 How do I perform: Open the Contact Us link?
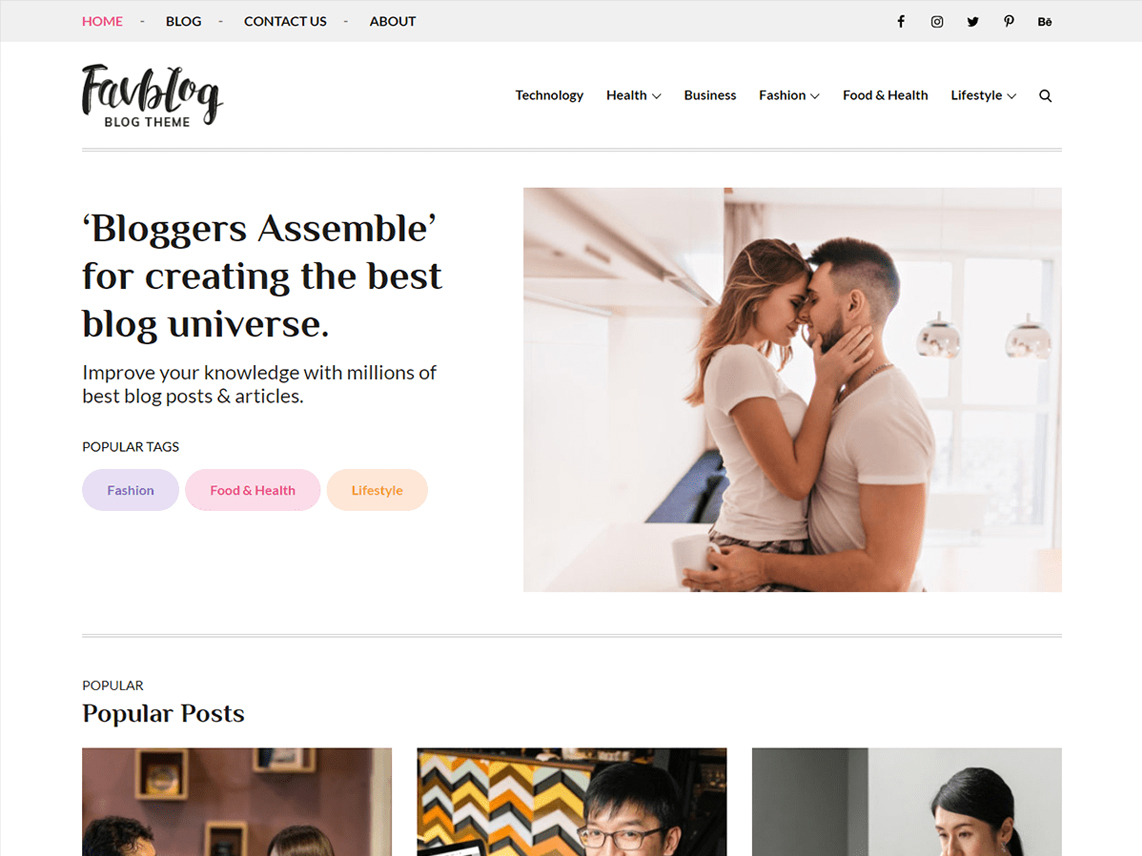[285, 22]
